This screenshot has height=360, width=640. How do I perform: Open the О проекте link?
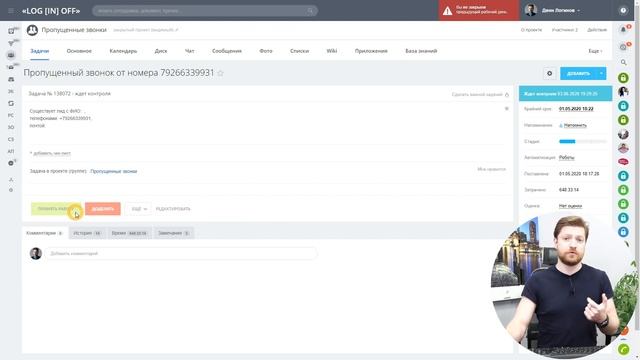point(531,30)
